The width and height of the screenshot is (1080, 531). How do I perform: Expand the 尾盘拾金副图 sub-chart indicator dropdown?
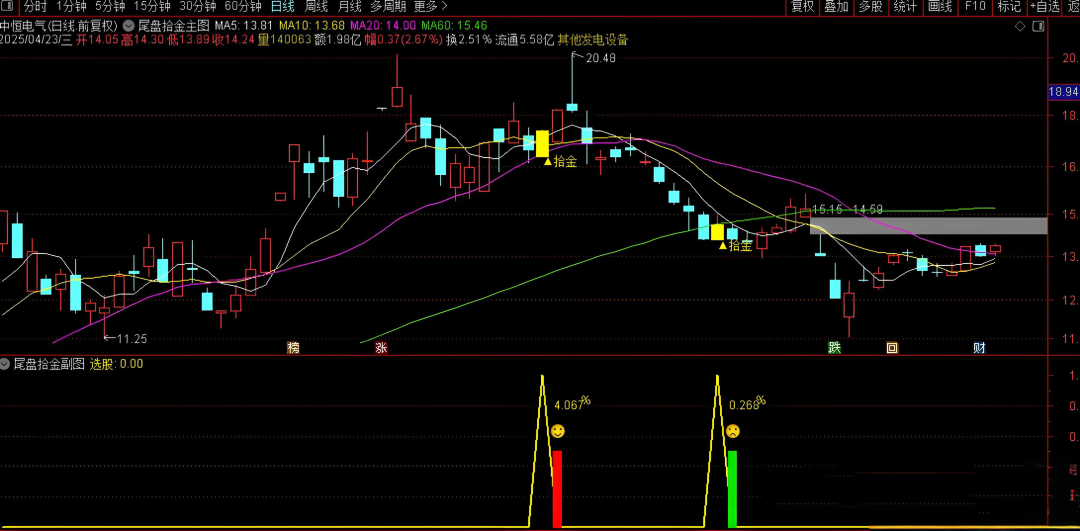pyautogui.click(x=6, y=364)
